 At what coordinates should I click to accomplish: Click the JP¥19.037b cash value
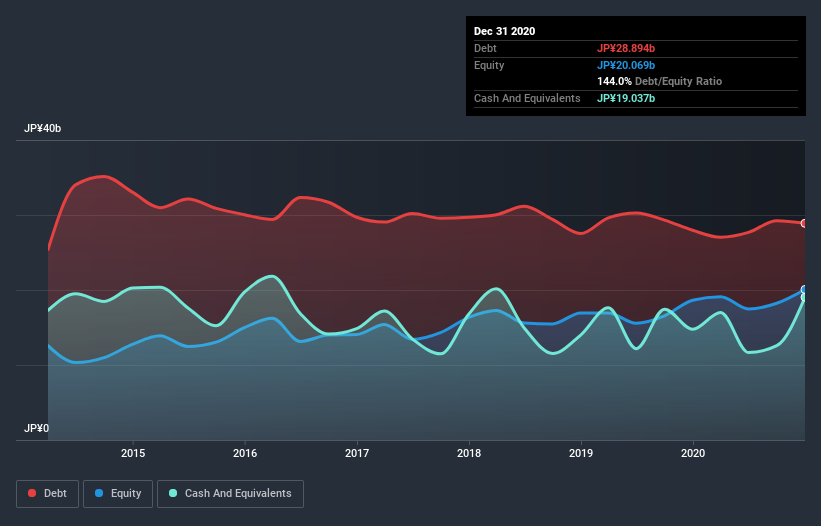[626, 98]
